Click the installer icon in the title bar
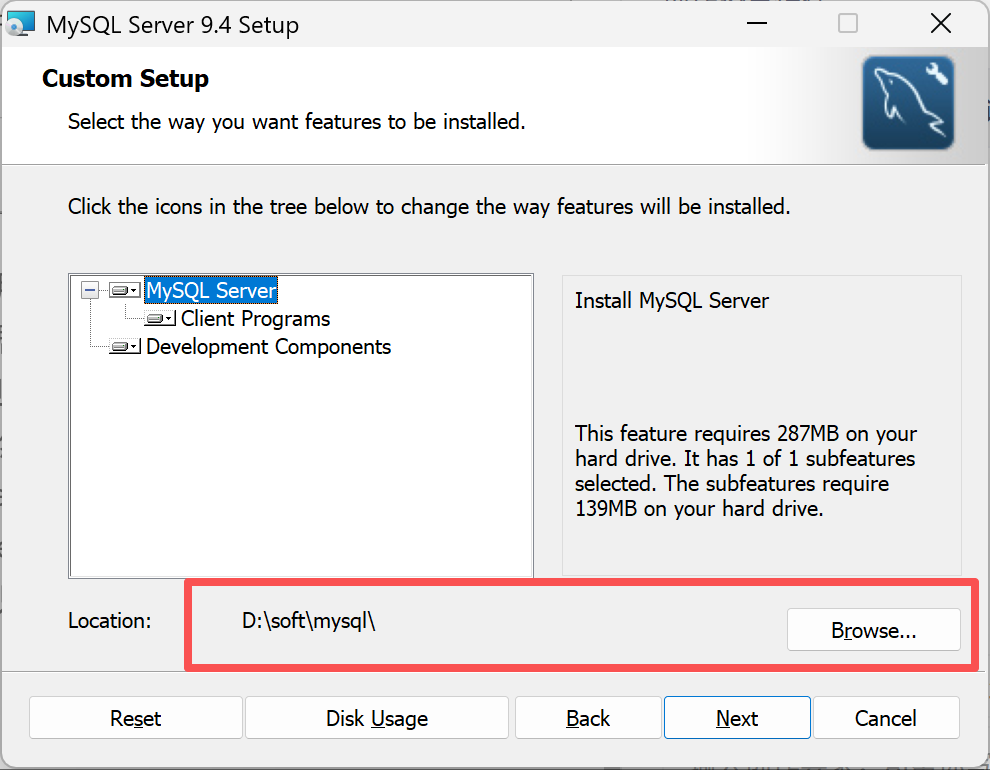This screenshot has width=990, height=770. click(20, 25)
